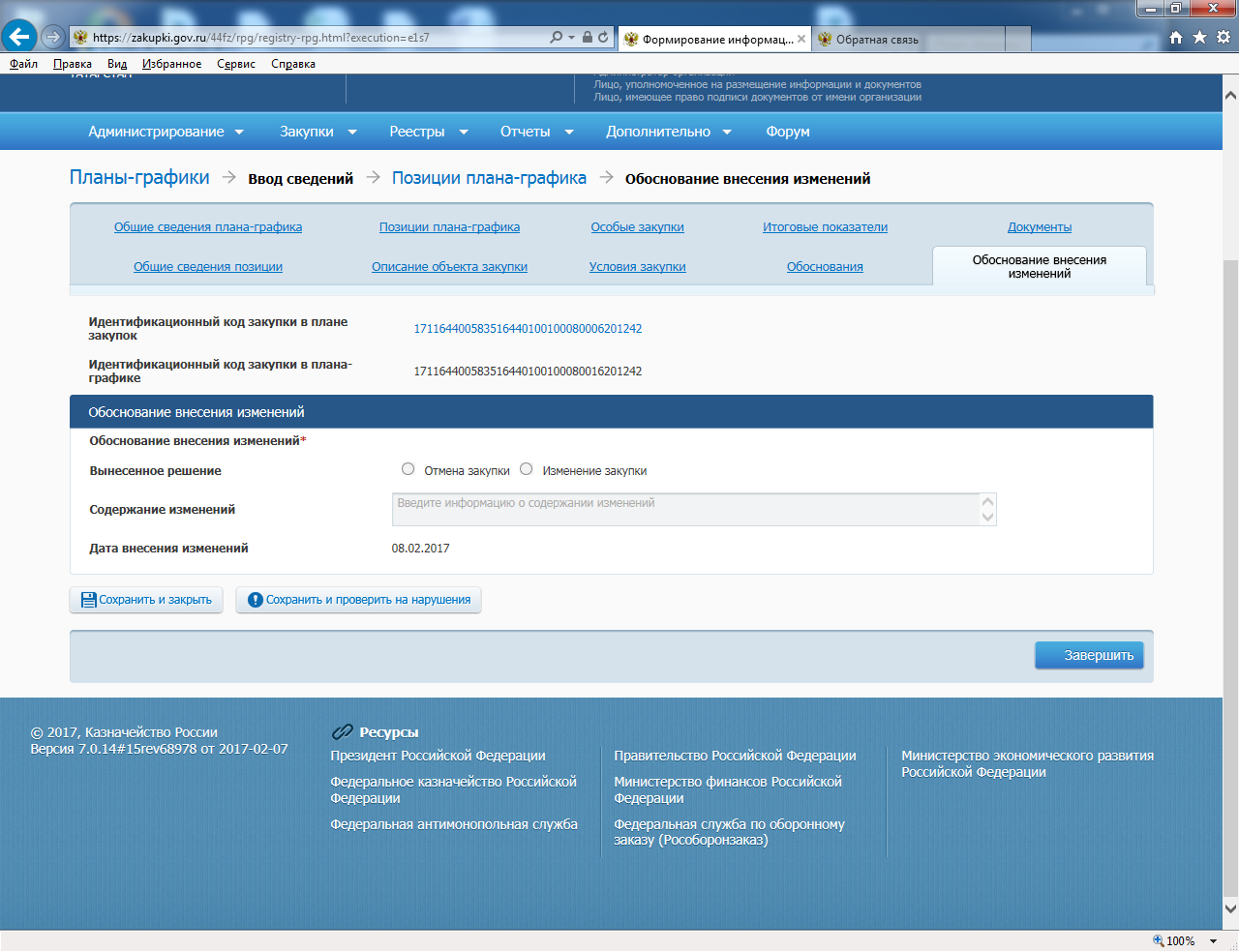Select the Изменение закупки radio button
The image size is (1239, 952).
pyautogui.click(x=527, y=469)
